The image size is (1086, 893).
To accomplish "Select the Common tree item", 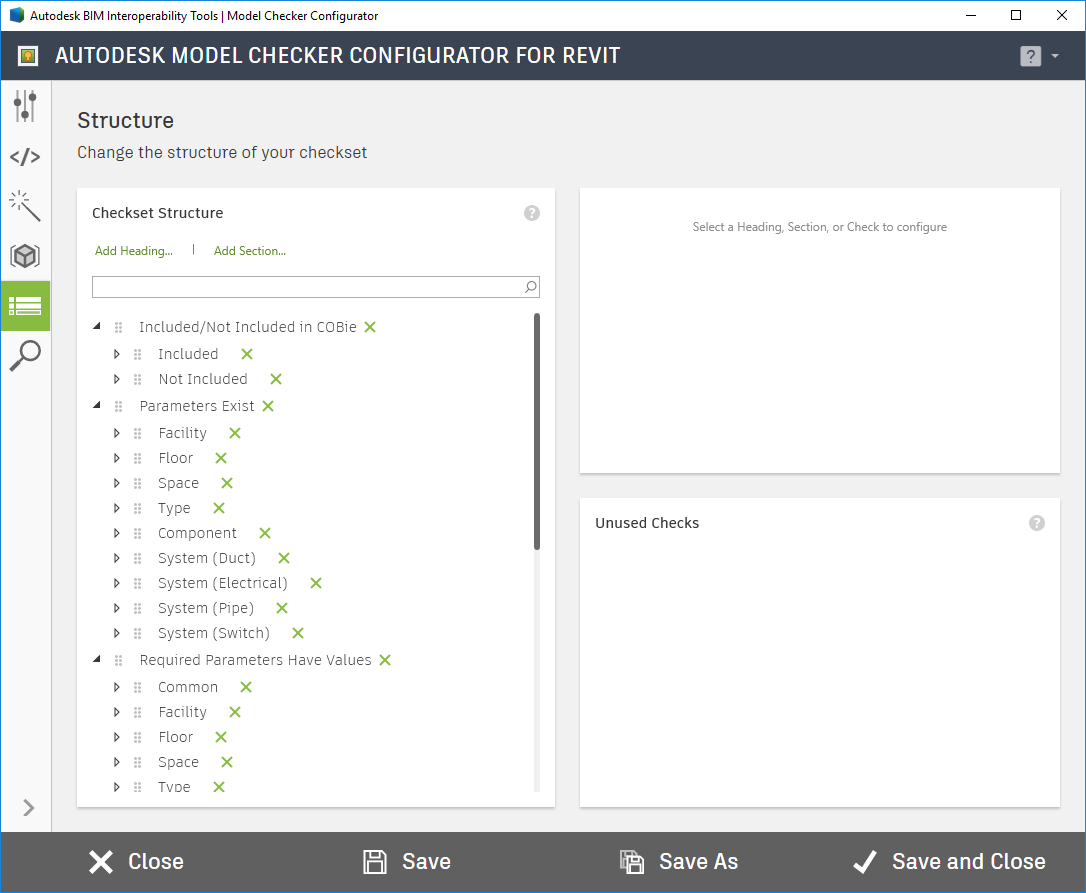I will pos(188,687).
